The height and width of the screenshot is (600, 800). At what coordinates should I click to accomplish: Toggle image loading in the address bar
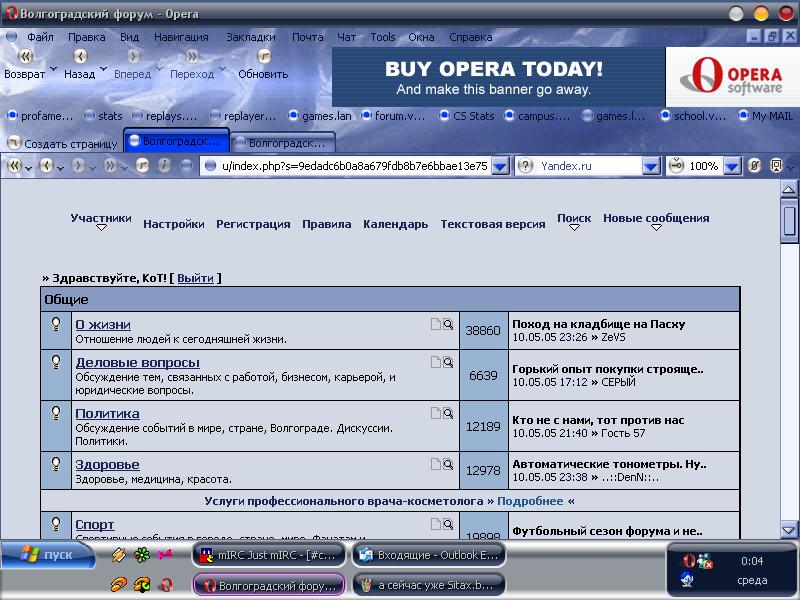click(x=755, y=166)
